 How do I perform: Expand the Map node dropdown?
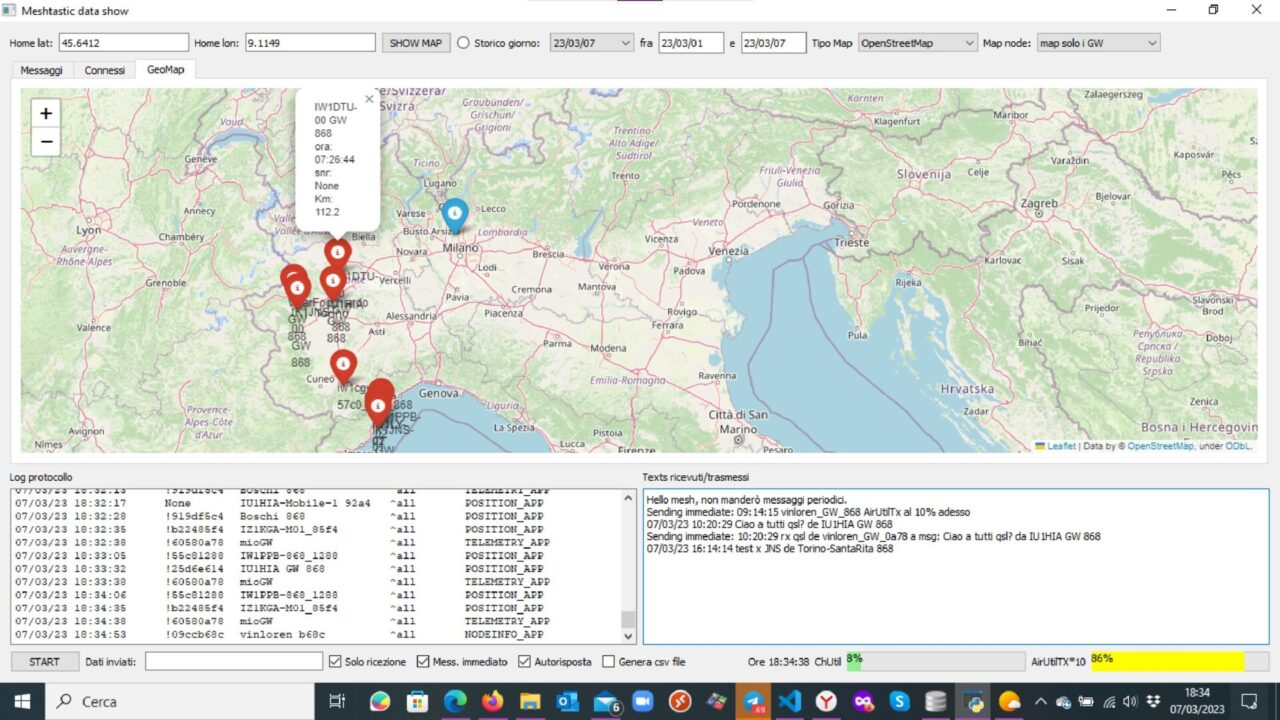pos(1097,43)
